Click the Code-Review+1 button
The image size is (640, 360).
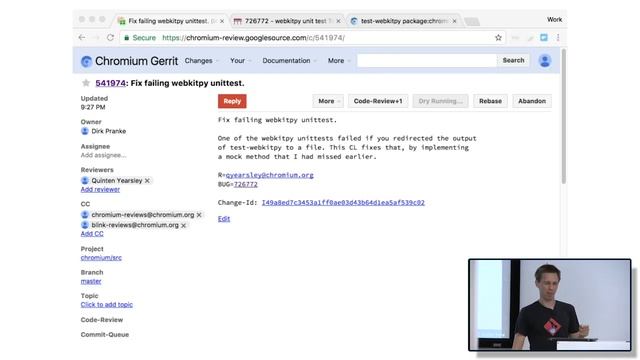point(378,101)
